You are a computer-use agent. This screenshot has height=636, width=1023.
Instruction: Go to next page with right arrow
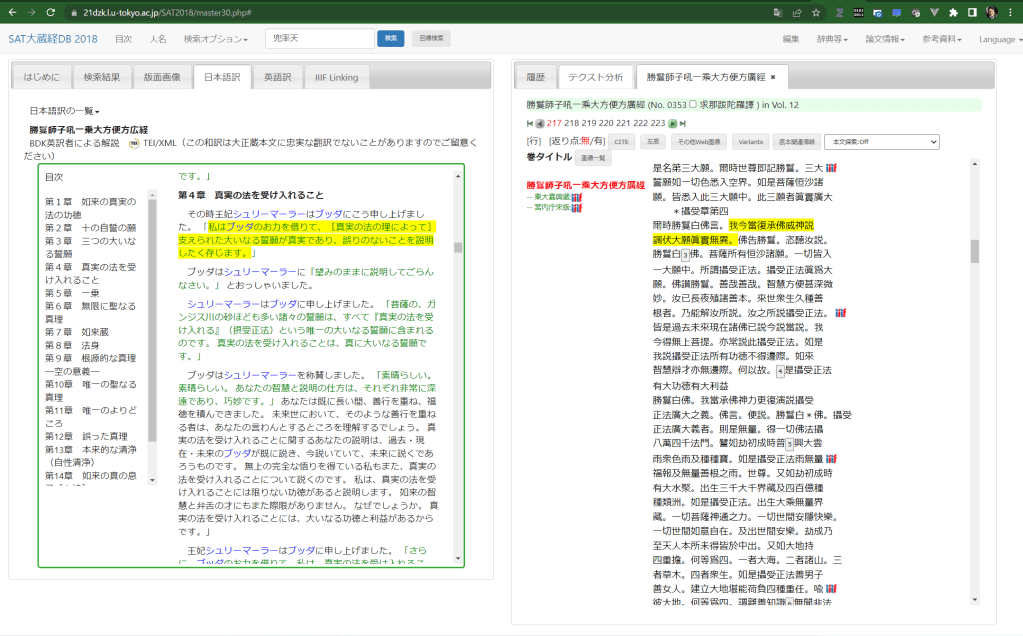click(x=673, y=123)
